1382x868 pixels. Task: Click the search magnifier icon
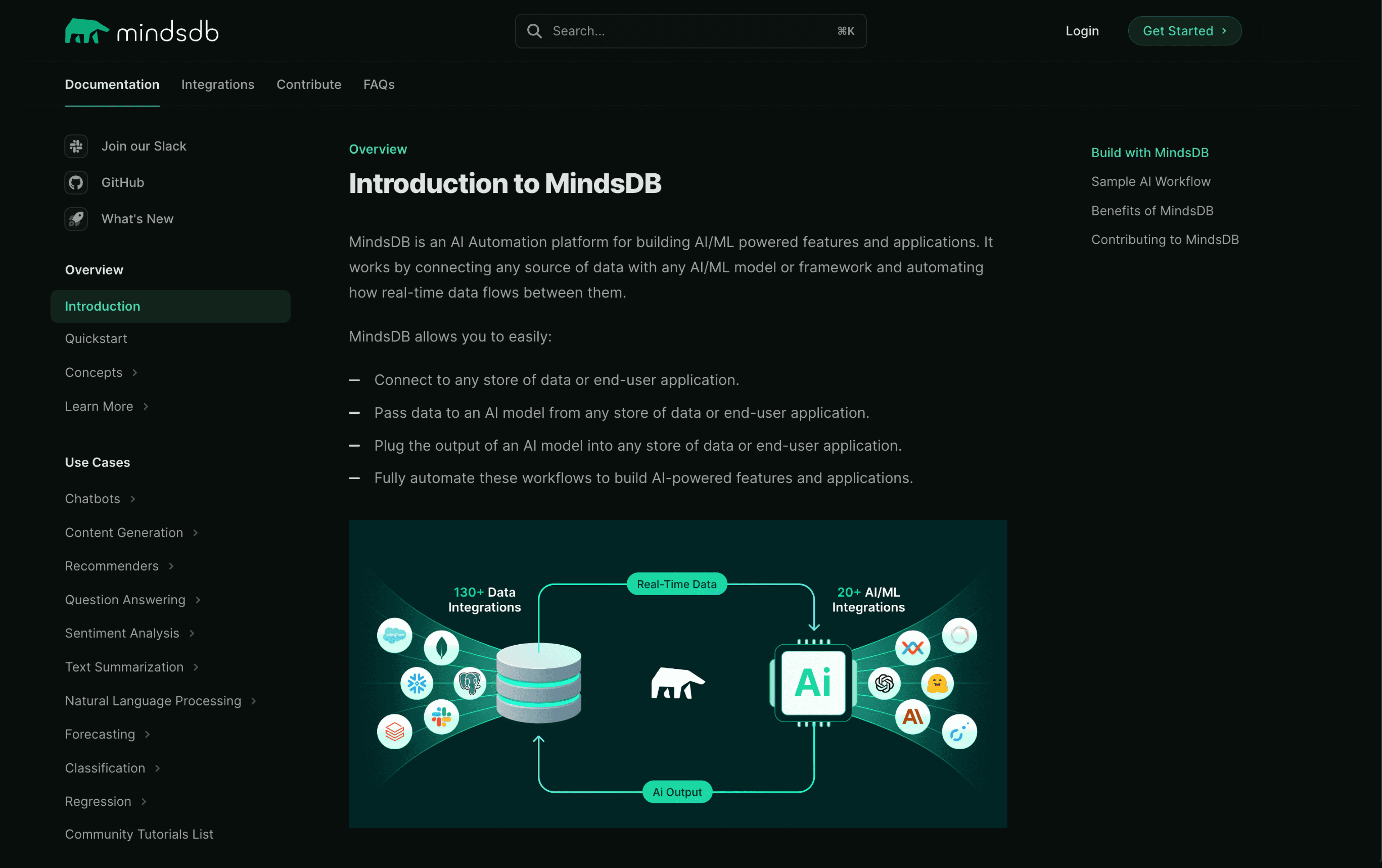(x=534, y=31)
